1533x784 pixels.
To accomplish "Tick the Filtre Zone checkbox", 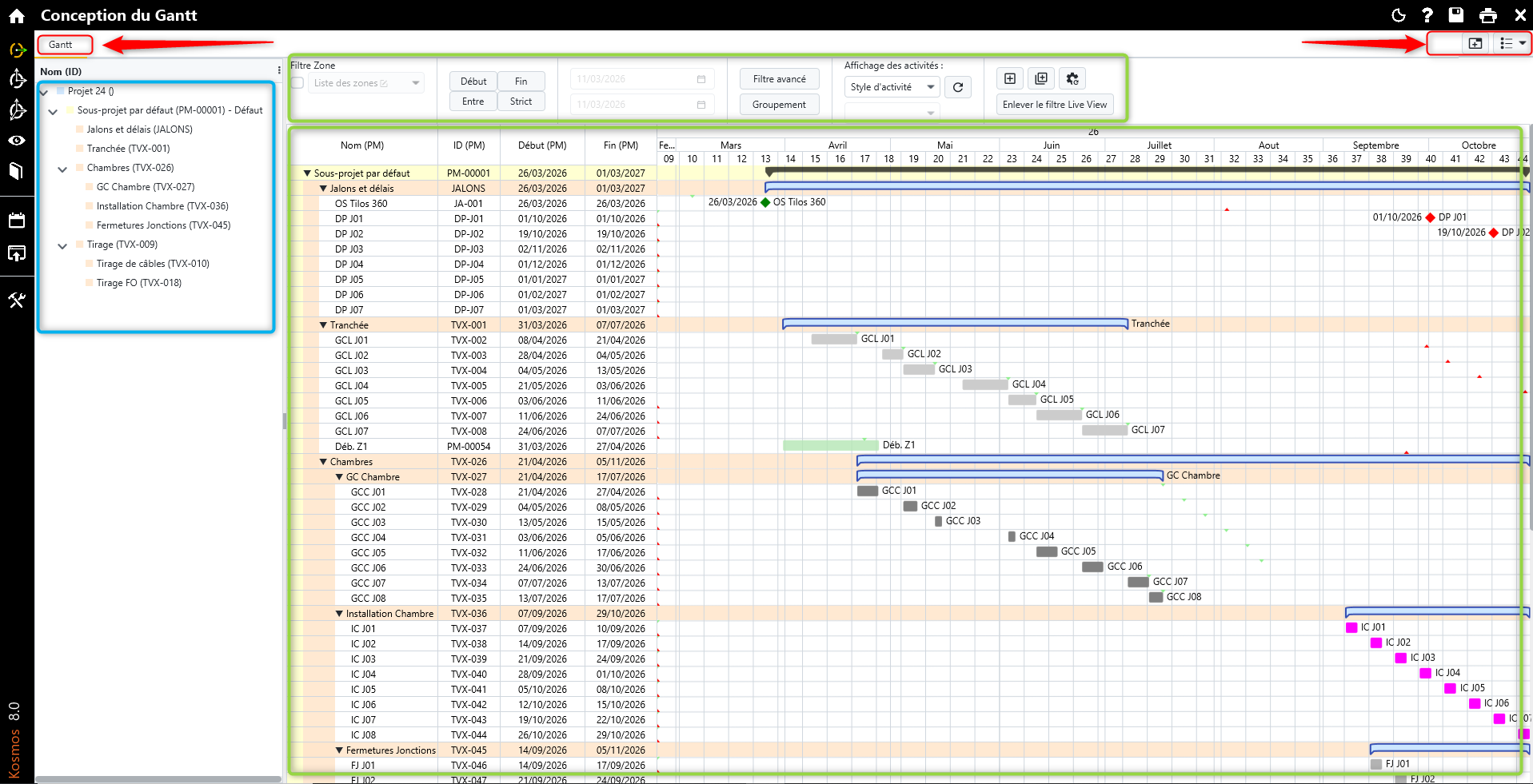I will click(x=297, y=83).
